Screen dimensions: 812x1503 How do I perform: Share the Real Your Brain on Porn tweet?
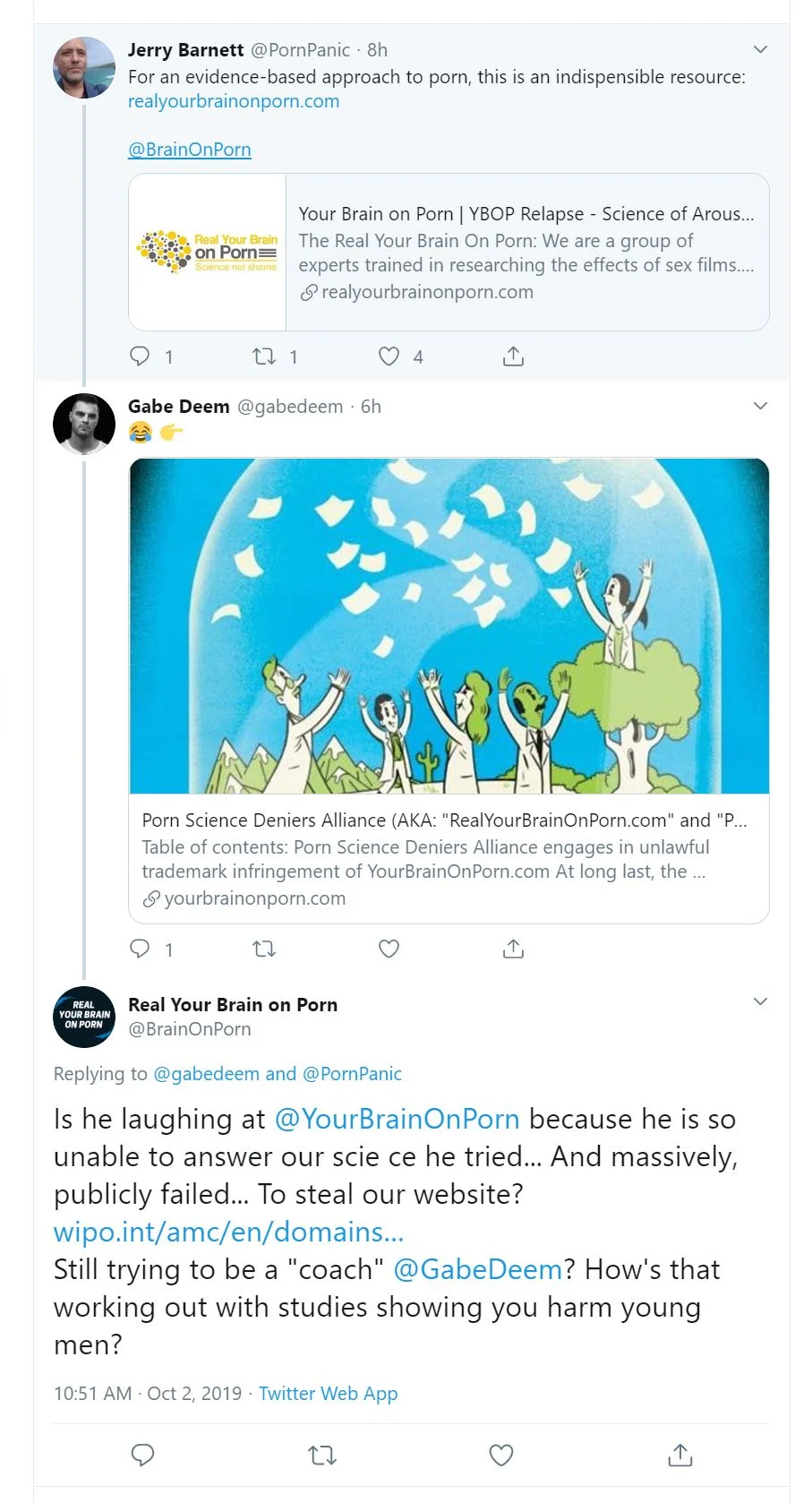click(680, 1456)
